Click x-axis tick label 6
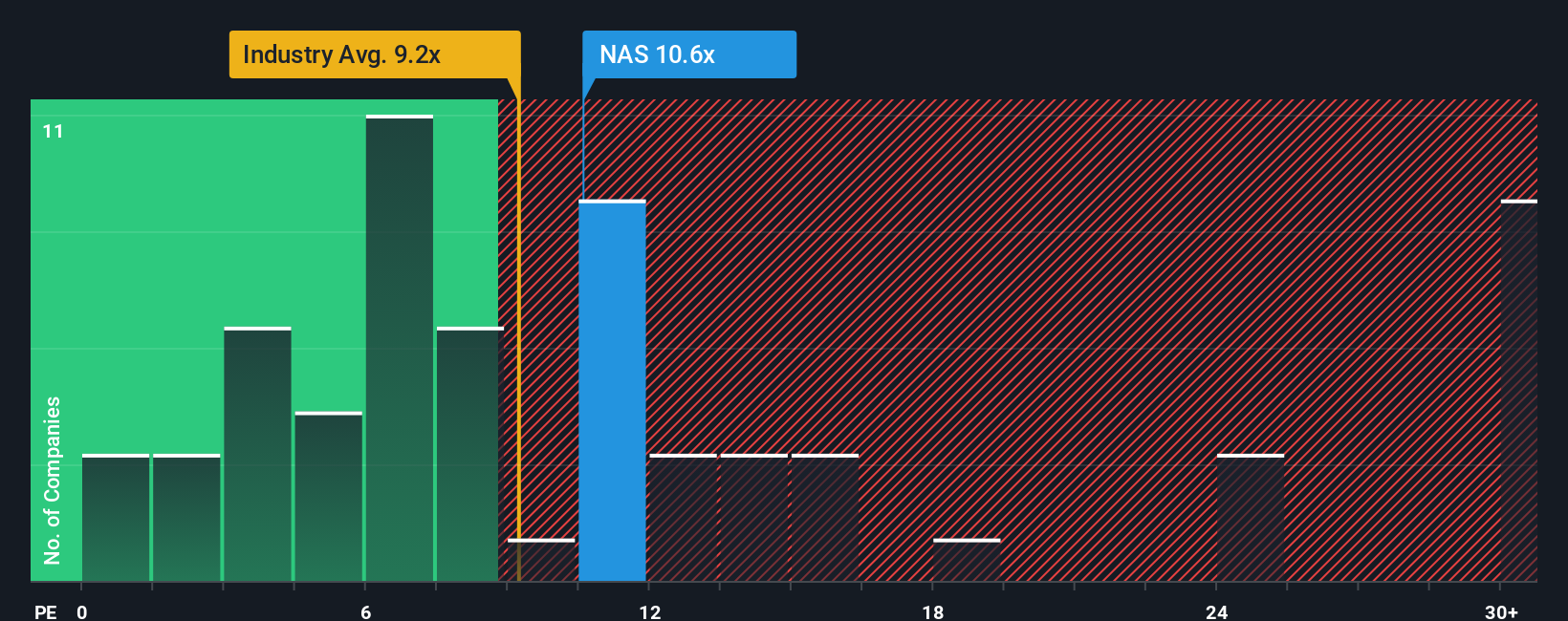1568x621 pixels. [x=366, y=611]
